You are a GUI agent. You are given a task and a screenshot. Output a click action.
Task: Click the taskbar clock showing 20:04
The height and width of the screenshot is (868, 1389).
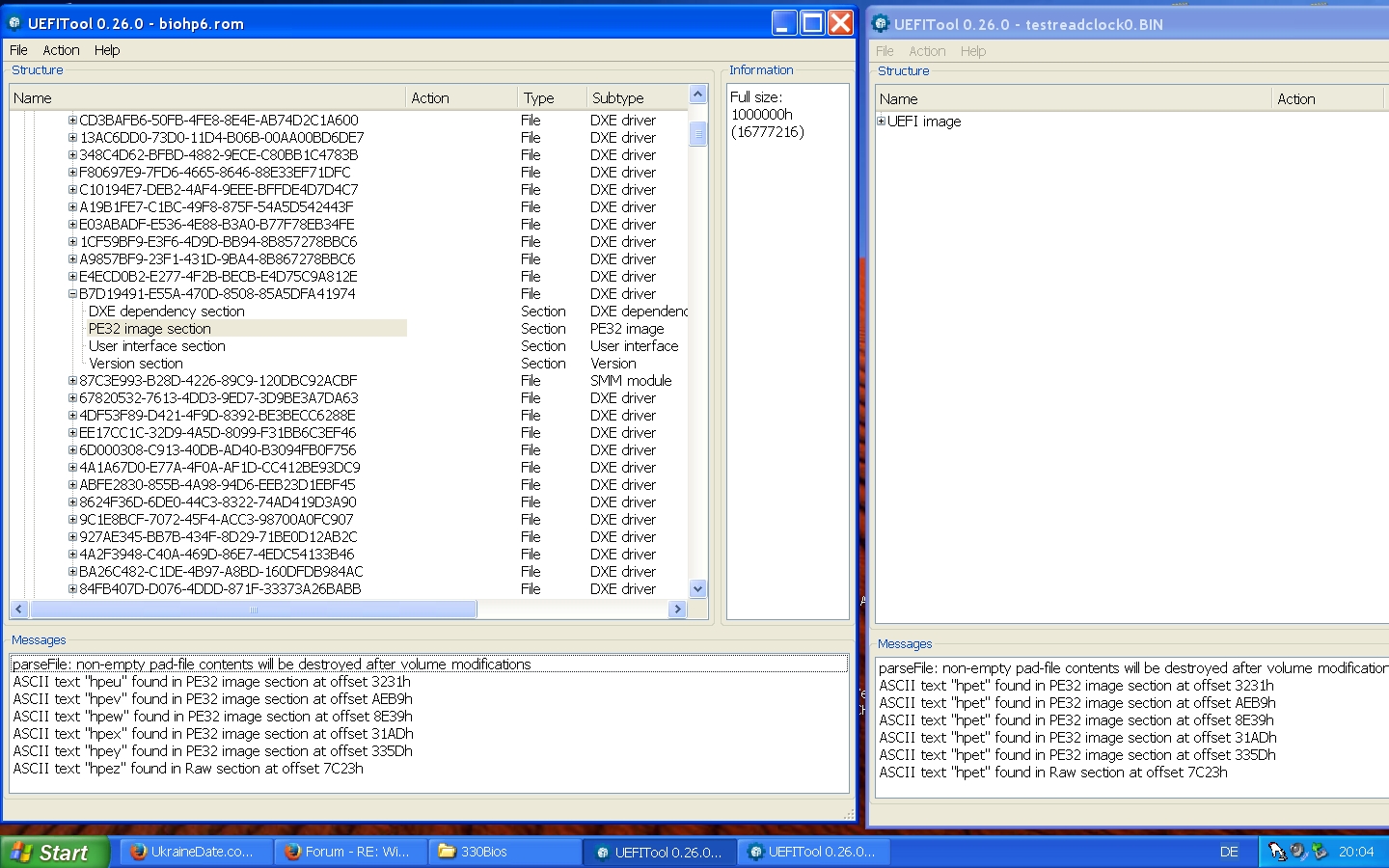[x=1356, y=853]
